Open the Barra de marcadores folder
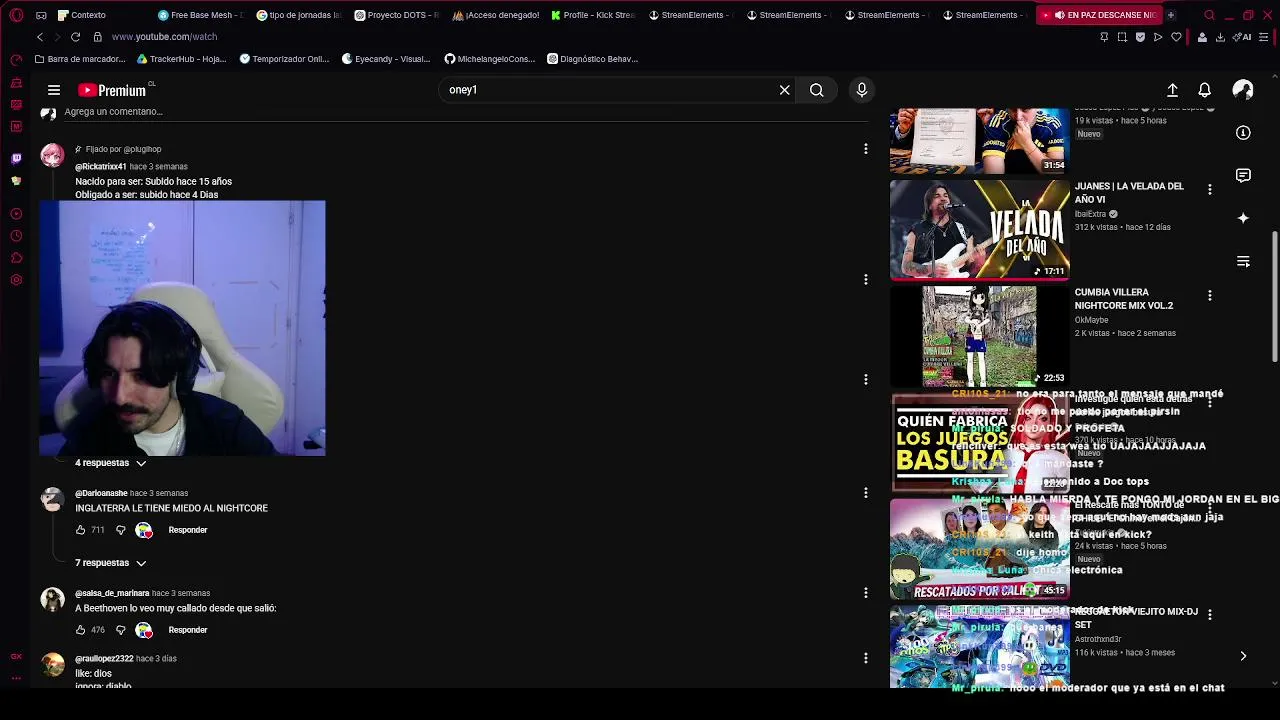Viewport: 1280px width, 720px height. tap(80, 59)
